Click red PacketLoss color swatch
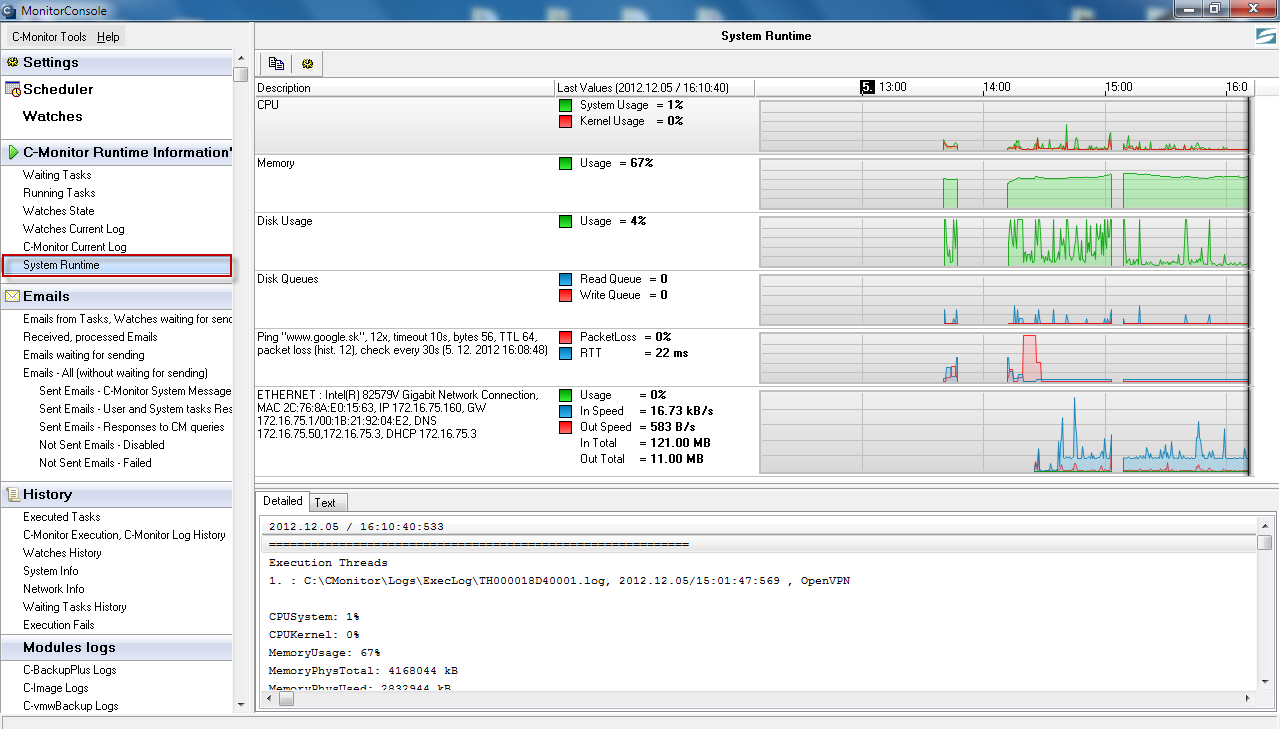This screenshot has width=1280, height=729. (x=566, y=337)
